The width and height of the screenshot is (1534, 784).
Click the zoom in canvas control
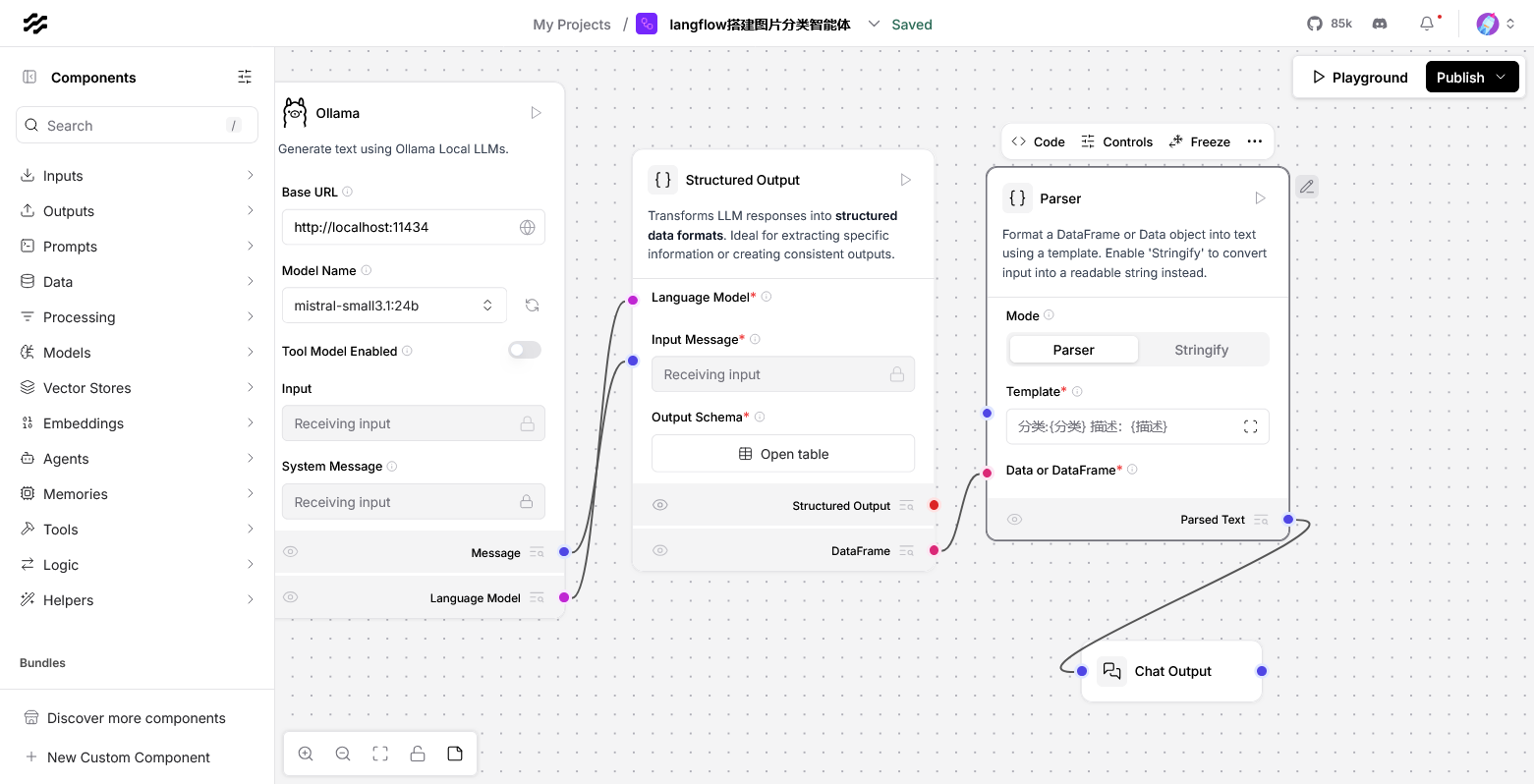pos(306,754)
